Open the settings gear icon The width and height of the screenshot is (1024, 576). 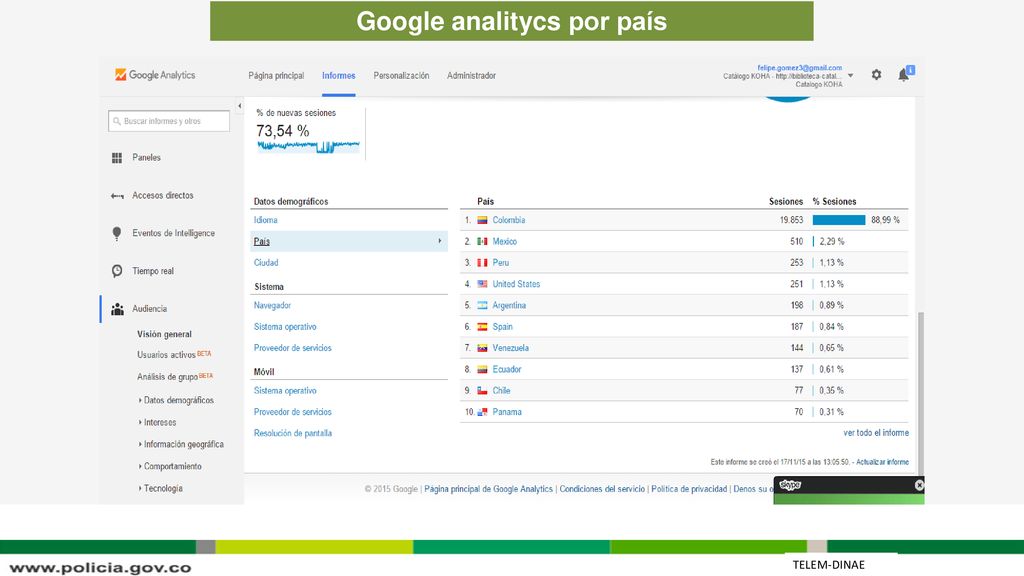pyautogui.click(x=876, y=74)
